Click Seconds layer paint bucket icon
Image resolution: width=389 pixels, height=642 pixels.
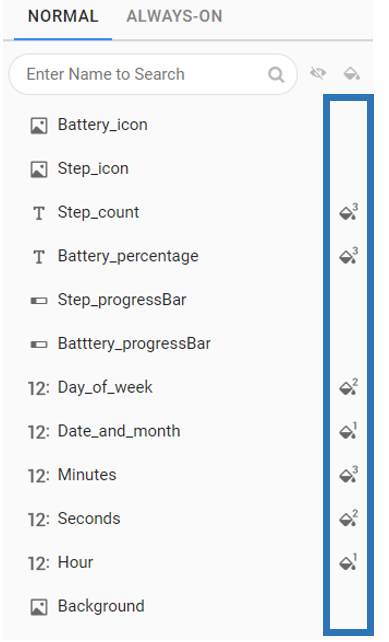(348, 518)
